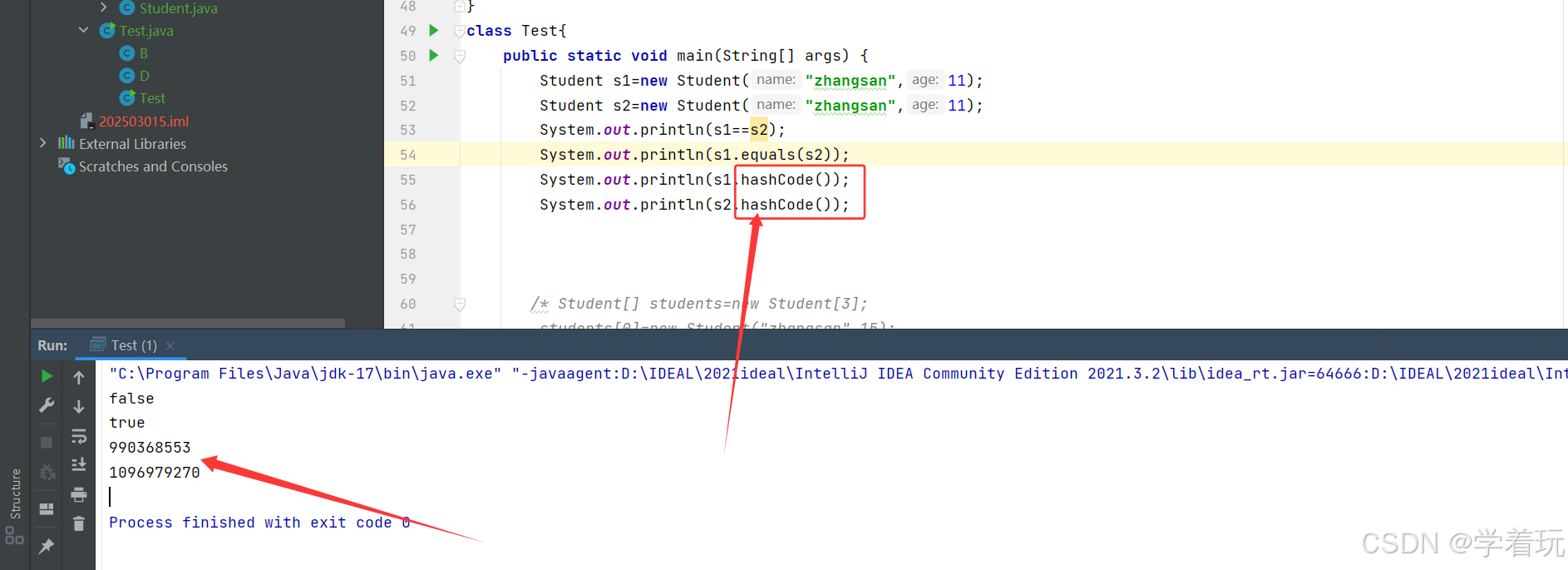Click the Test (1) run tab icon
1568x570 pixels.
point(97,344)
